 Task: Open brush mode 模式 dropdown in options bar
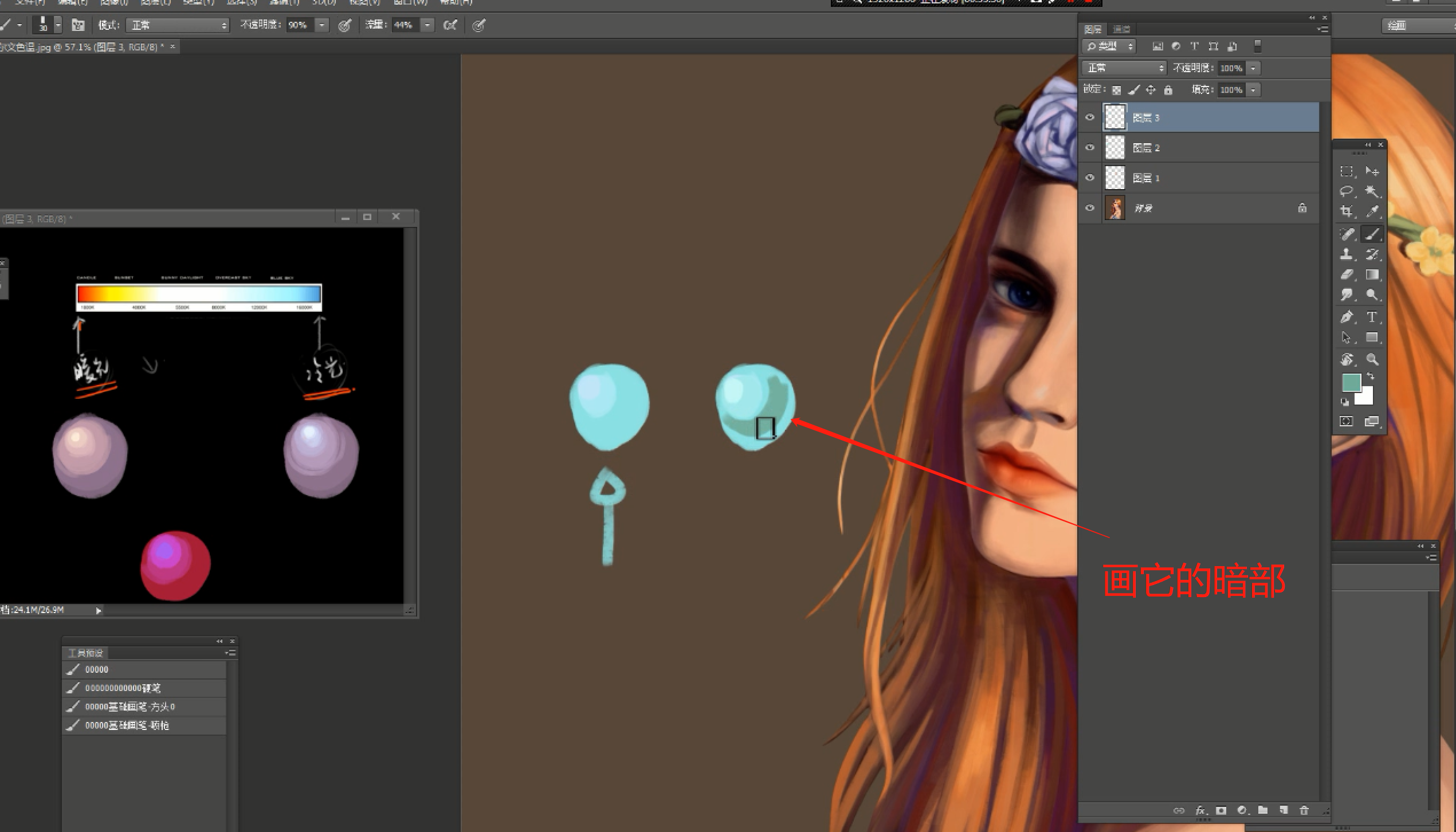177,25
